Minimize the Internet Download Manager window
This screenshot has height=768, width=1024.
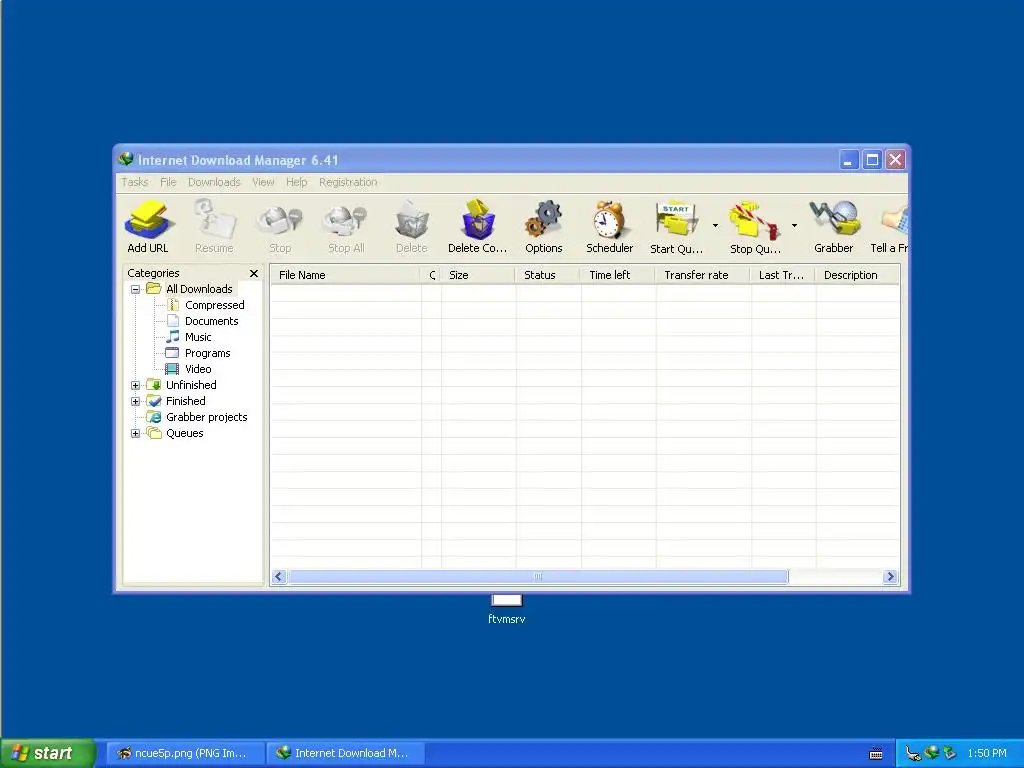[x=848, y=160]
